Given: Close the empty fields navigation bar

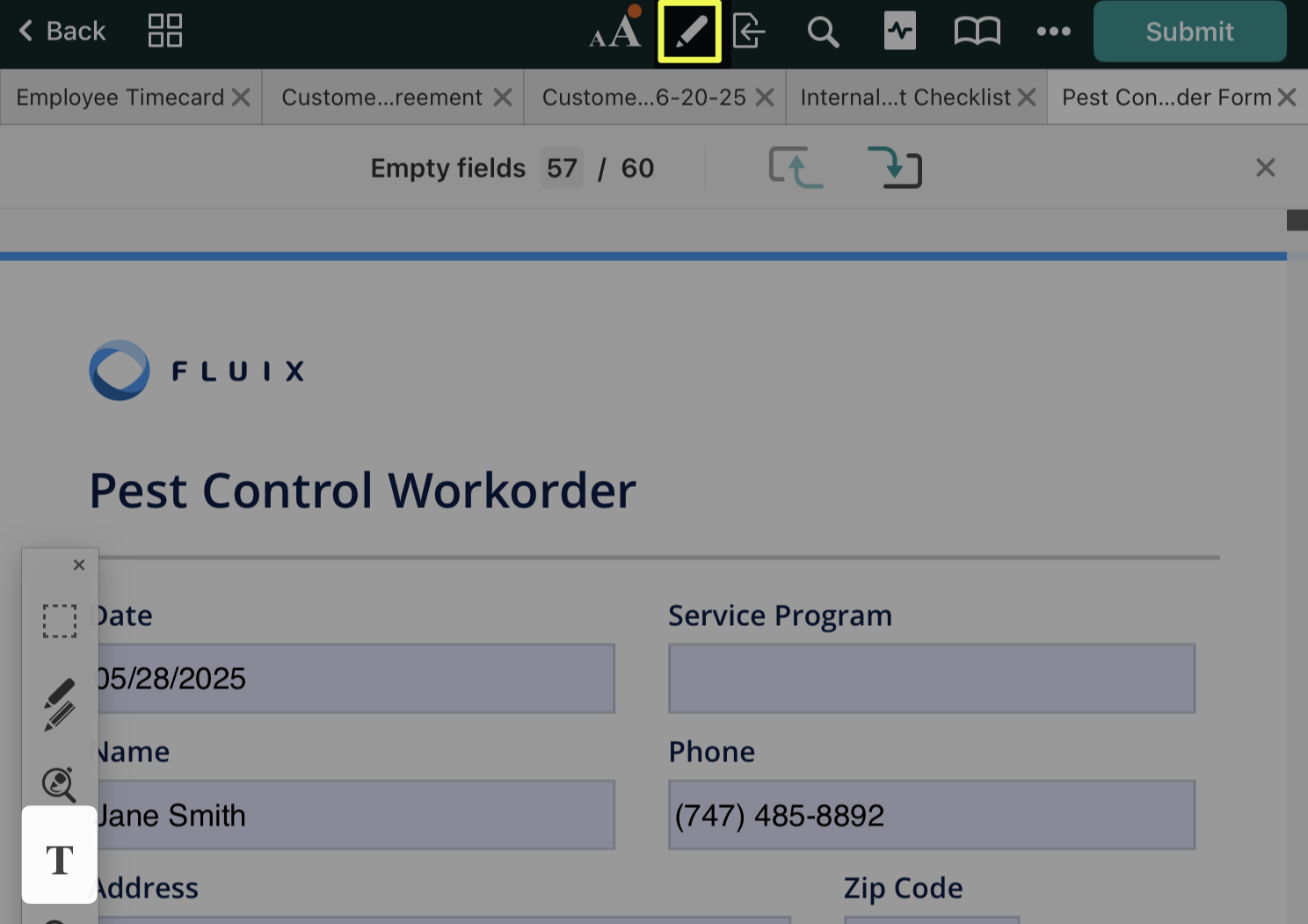Looking at the screenshot, I should point(1265,168).
